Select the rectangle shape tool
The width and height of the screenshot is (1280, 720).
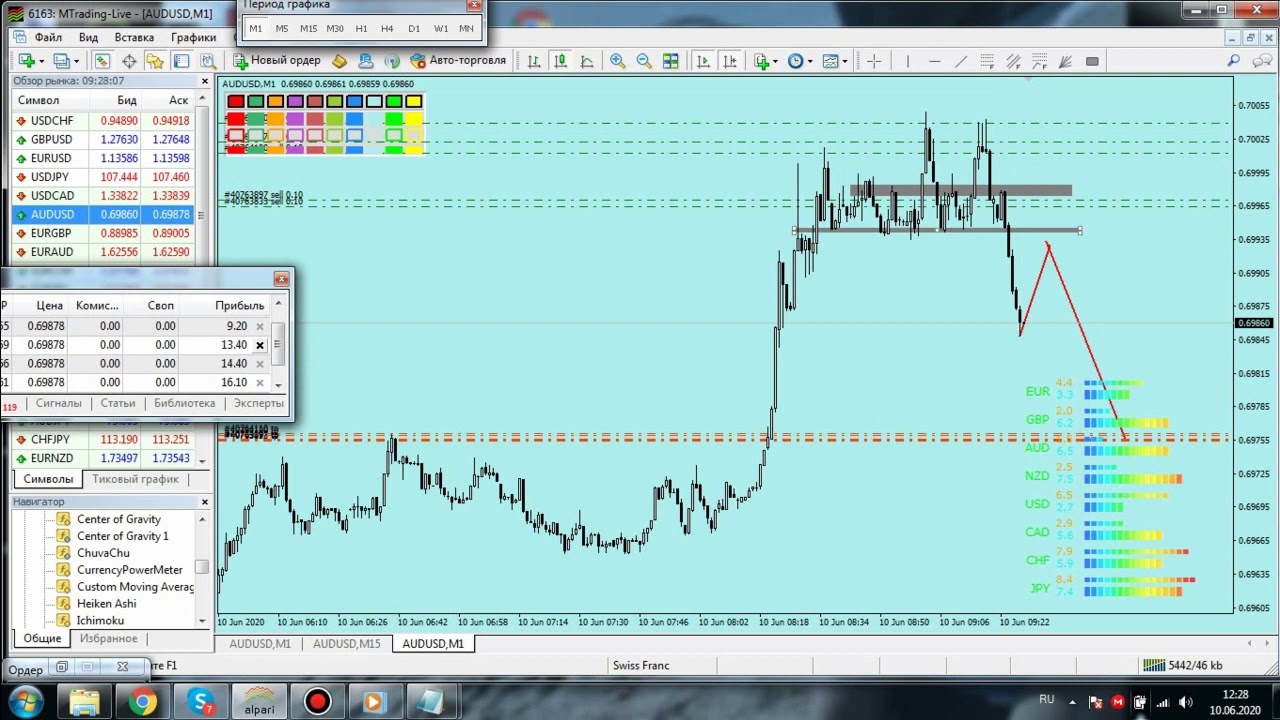click(x=1092, y=61)
